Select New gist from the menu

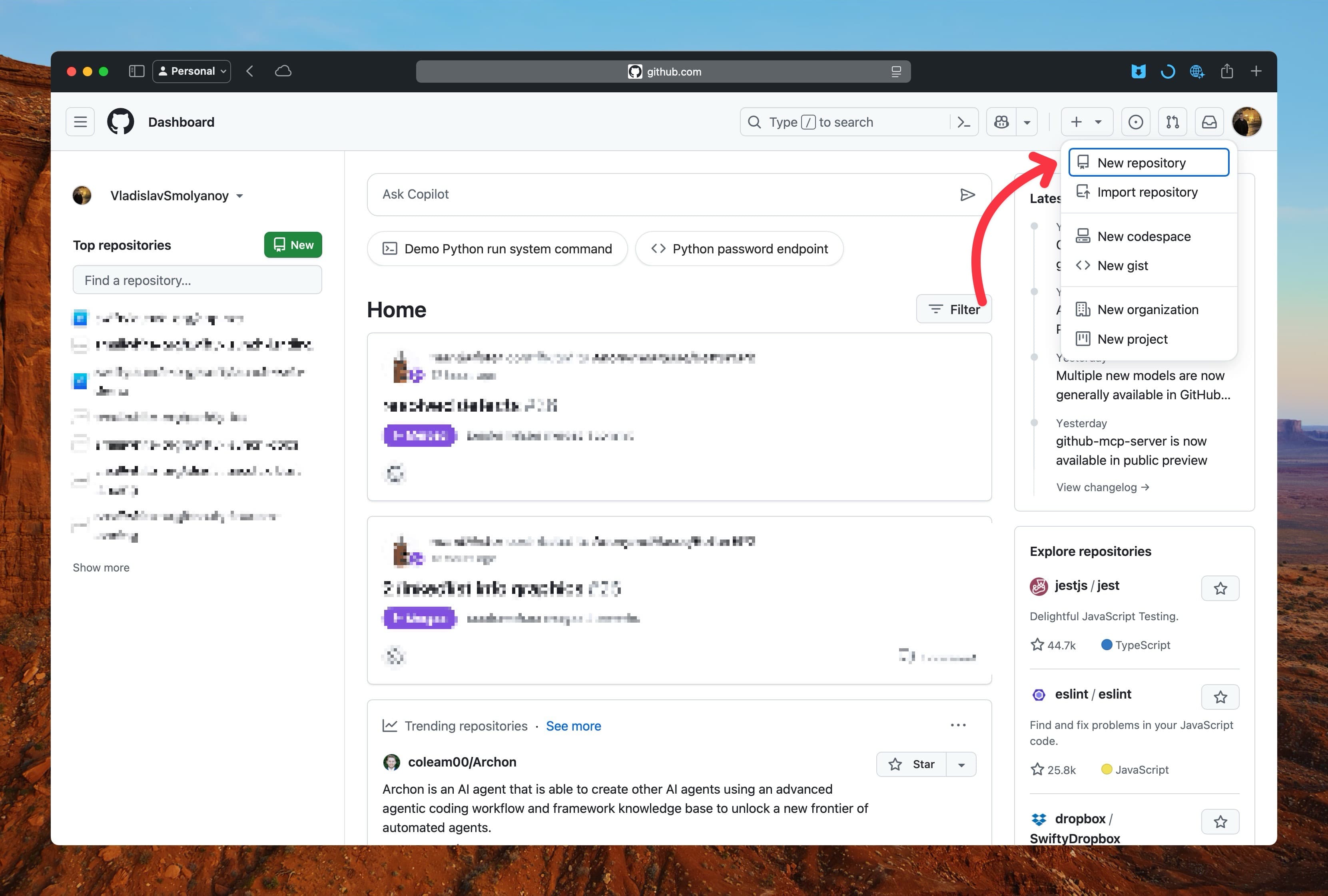[1149, 265]
